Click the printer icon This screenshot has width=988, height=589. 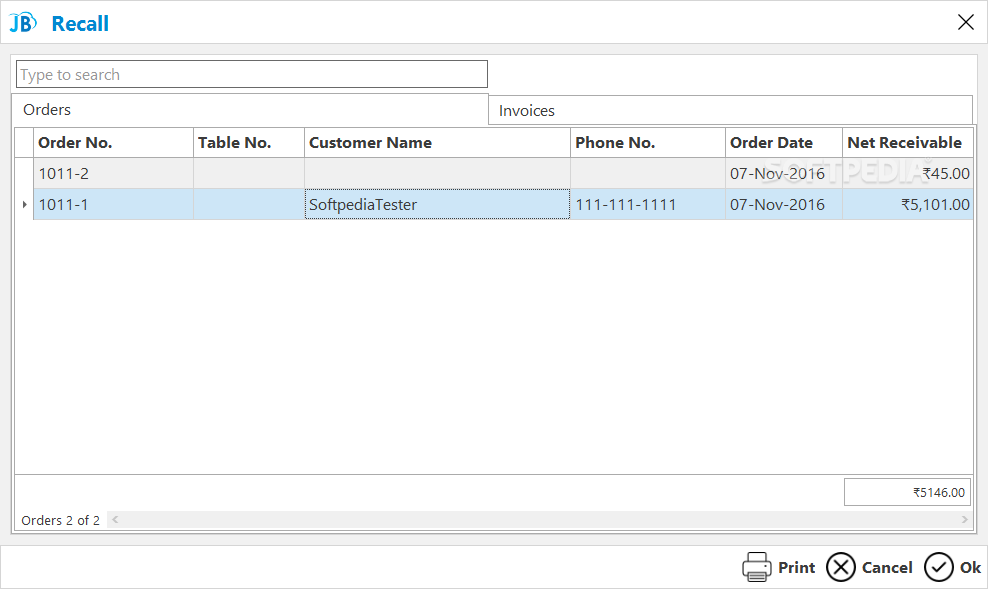click(x=756, y=567)
